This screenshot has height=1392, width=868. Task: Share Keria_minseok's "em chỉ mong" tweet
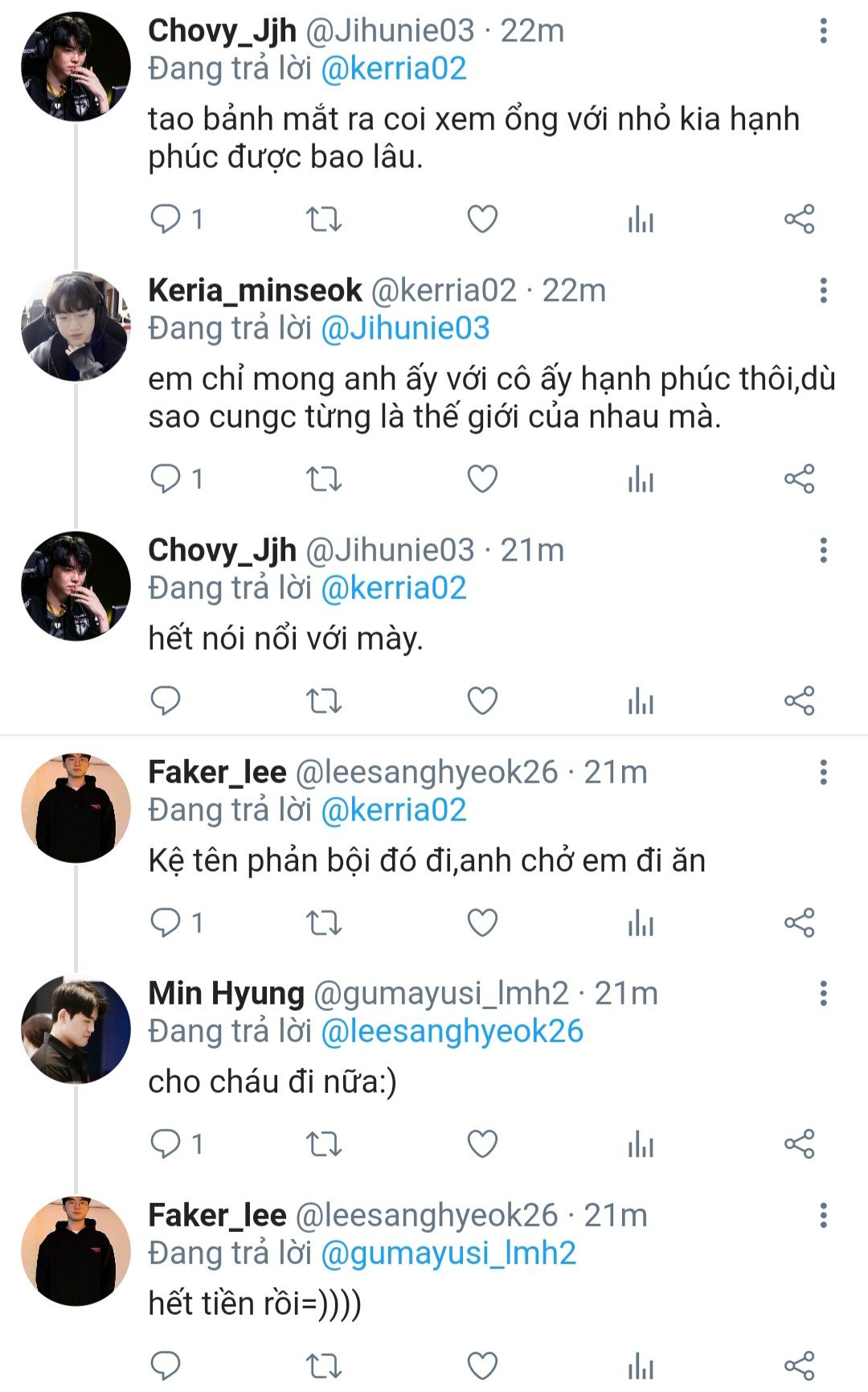tap(799, 478)
